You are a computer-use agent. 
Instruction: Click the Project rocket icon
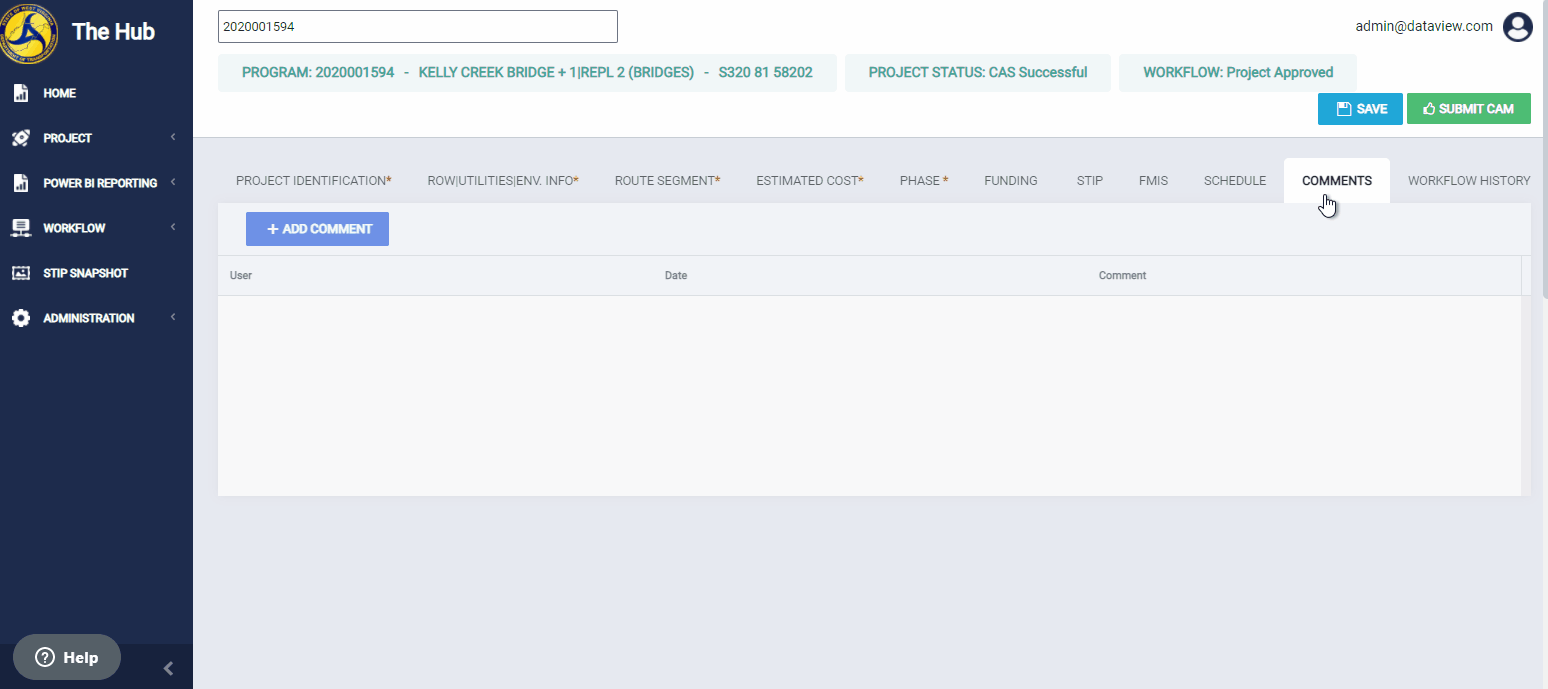coord(20,138)
